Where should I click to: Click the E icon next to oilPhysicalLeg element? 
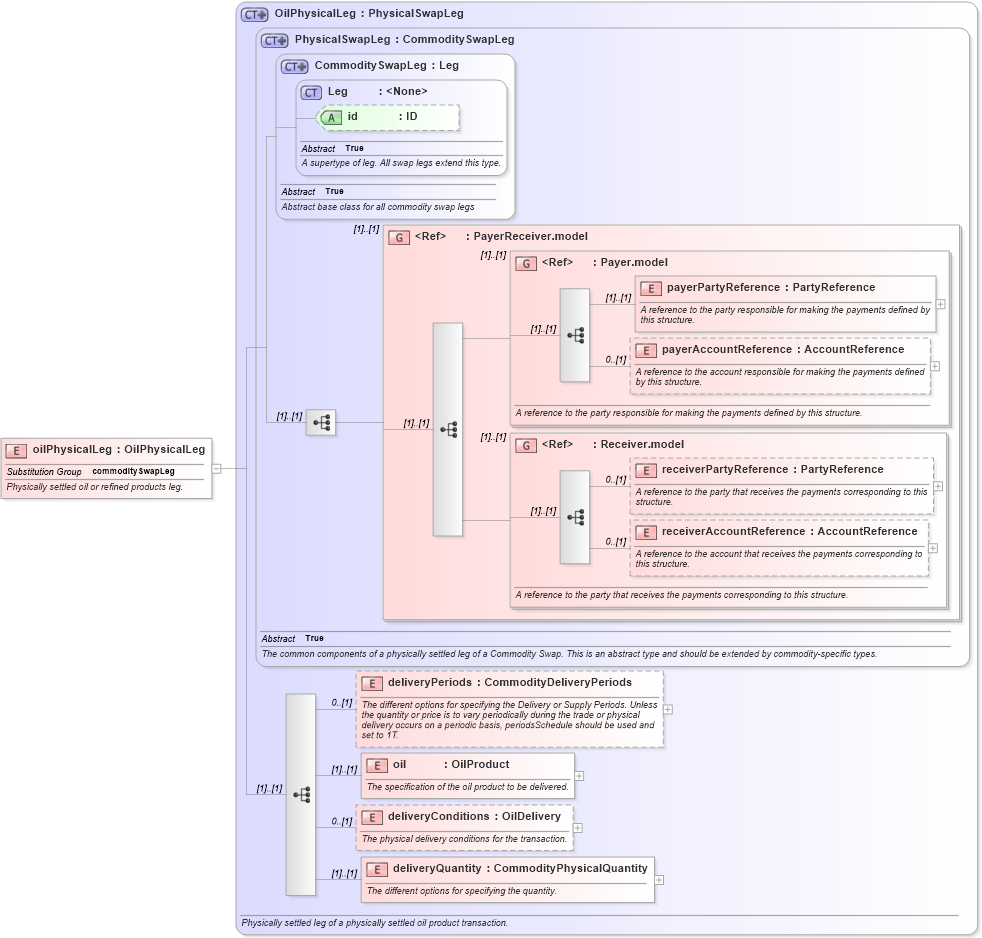(x=15, y=450)
